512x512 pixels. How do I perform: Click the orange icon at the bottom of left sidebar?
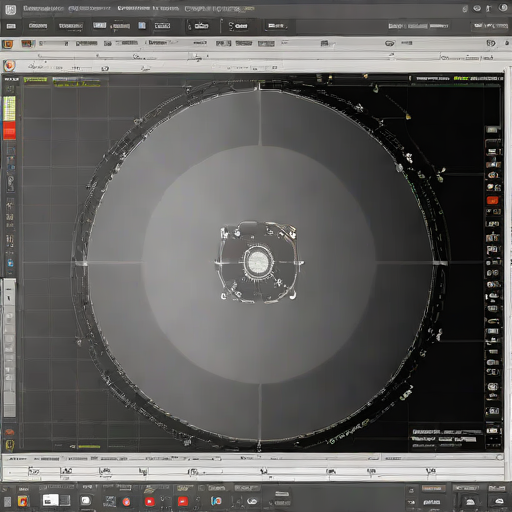[x=10, y=432]
